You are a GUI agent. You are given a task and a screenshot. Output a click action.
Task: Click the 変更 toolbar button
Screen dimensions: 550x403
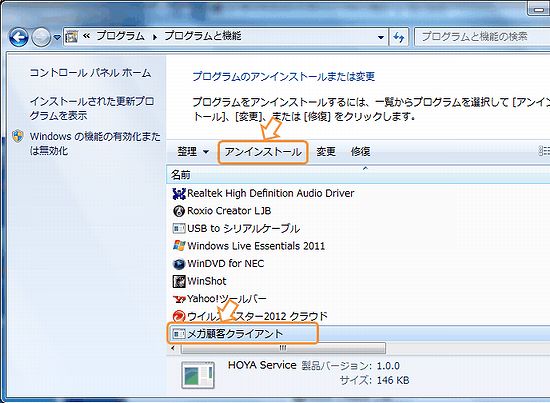[326, 152]
